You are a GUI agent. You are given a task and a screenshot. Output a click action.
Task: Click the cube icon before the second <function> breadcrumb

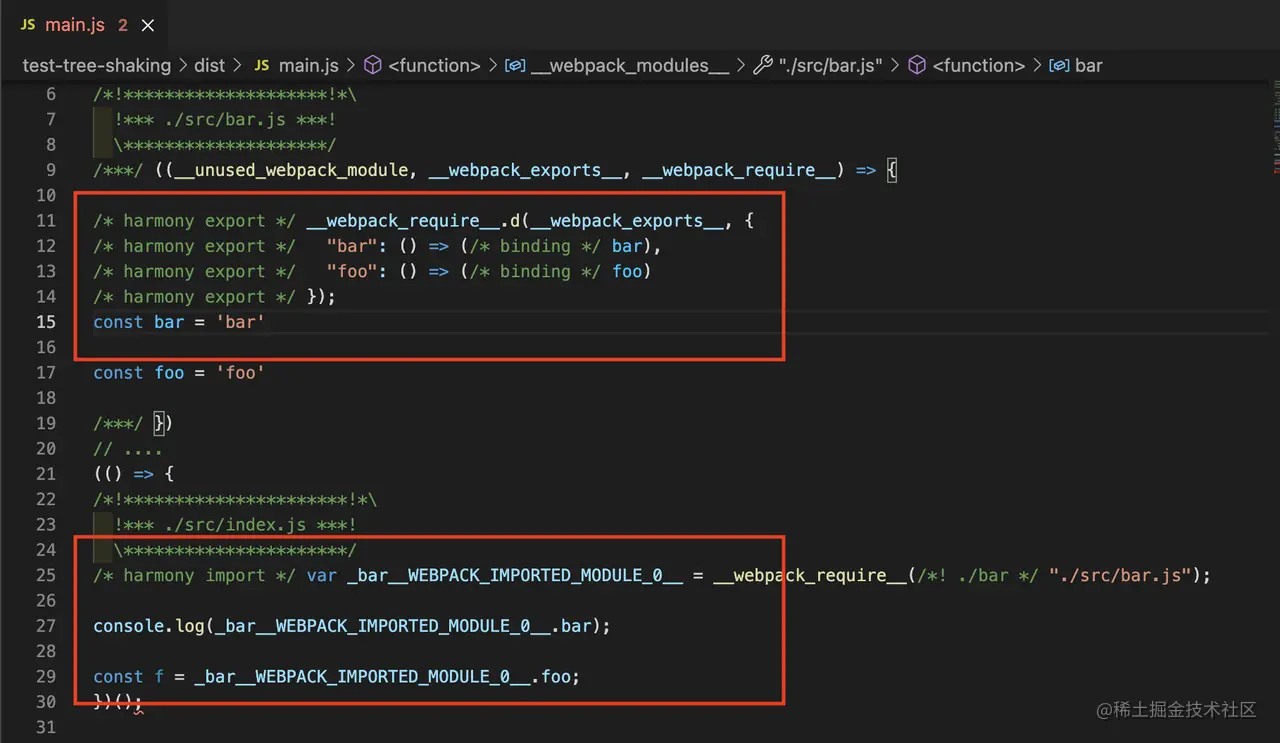(x=917, y=65)
